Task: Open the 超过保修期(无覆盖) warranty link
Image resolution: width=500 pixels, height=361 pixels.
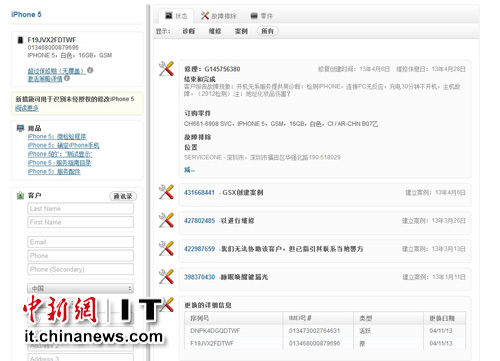Action: 56,71
